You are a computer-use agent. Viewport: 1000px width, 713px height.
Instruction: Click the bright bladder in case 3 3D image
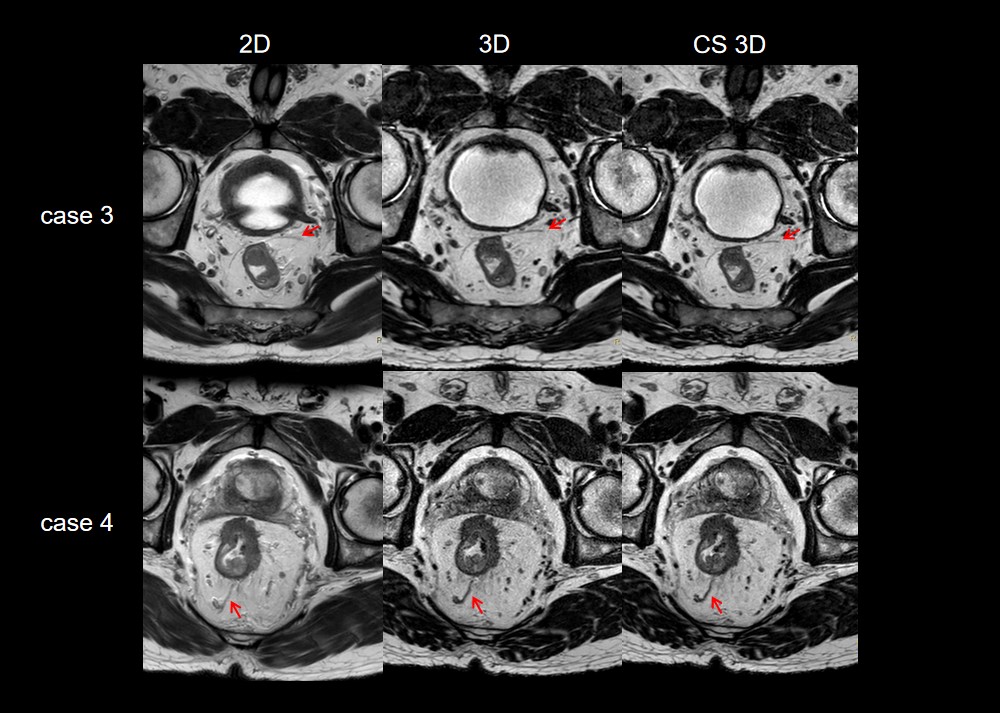[x=498, y=187]
